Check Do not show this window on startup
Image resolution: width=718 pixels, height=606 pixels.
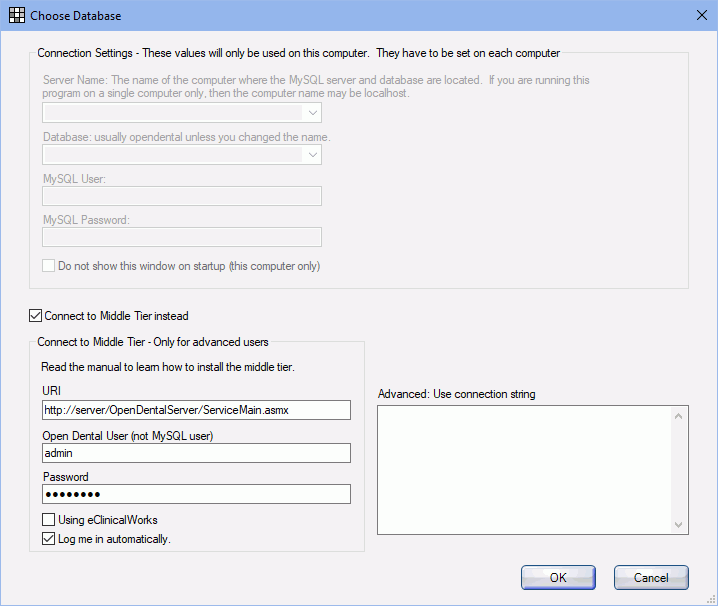coord(49,266)
